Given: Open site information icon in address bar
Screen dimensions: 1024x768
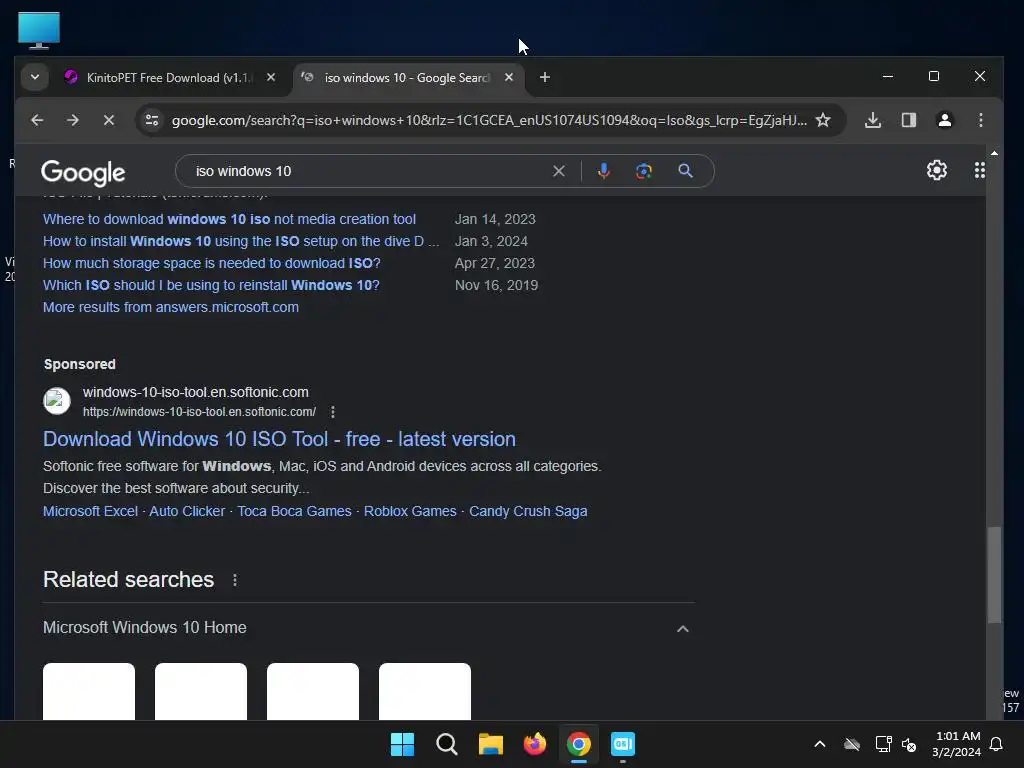Looking at the screenshot, I should [x=152, y=120].
